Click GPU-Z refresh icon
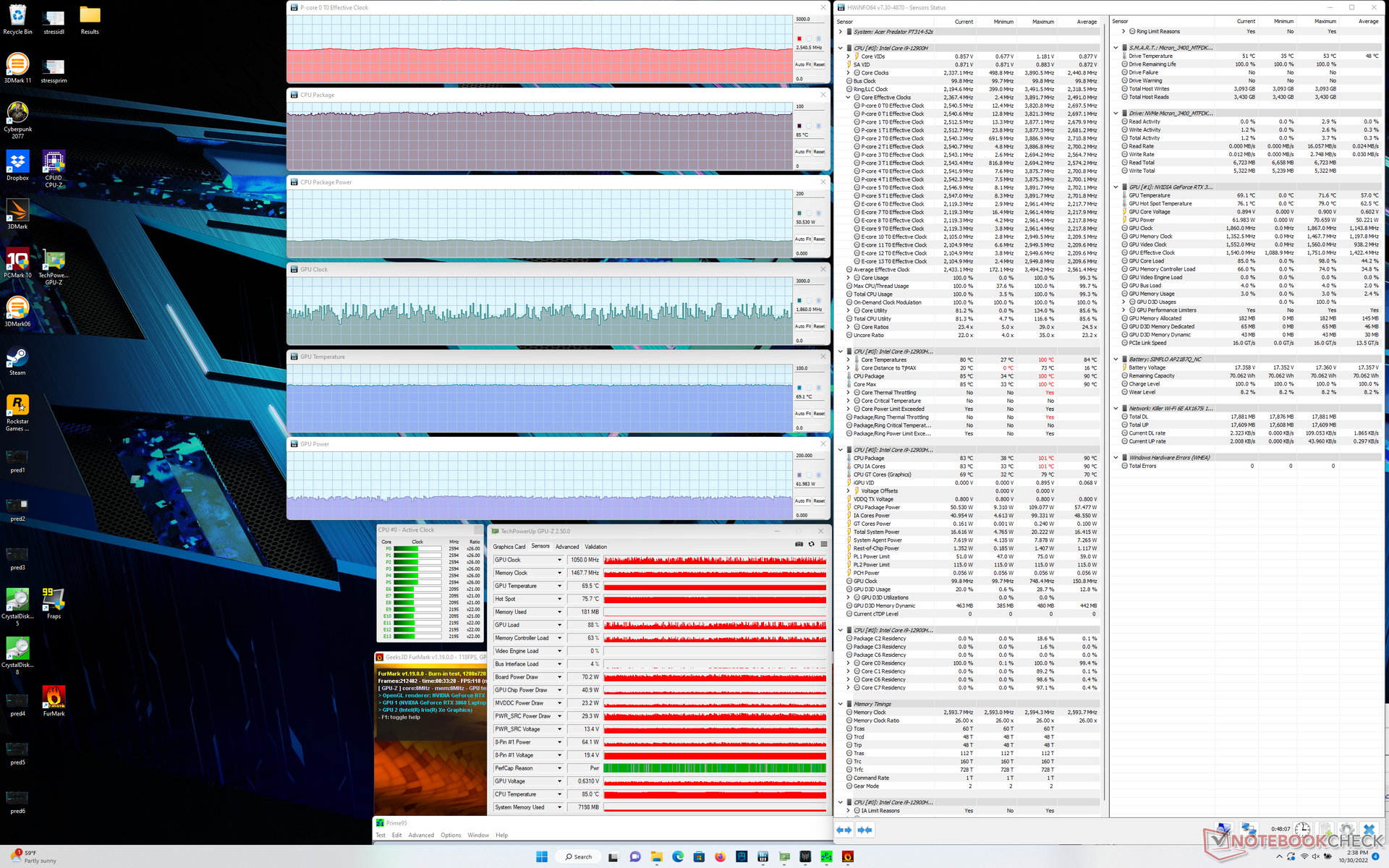 811,544
